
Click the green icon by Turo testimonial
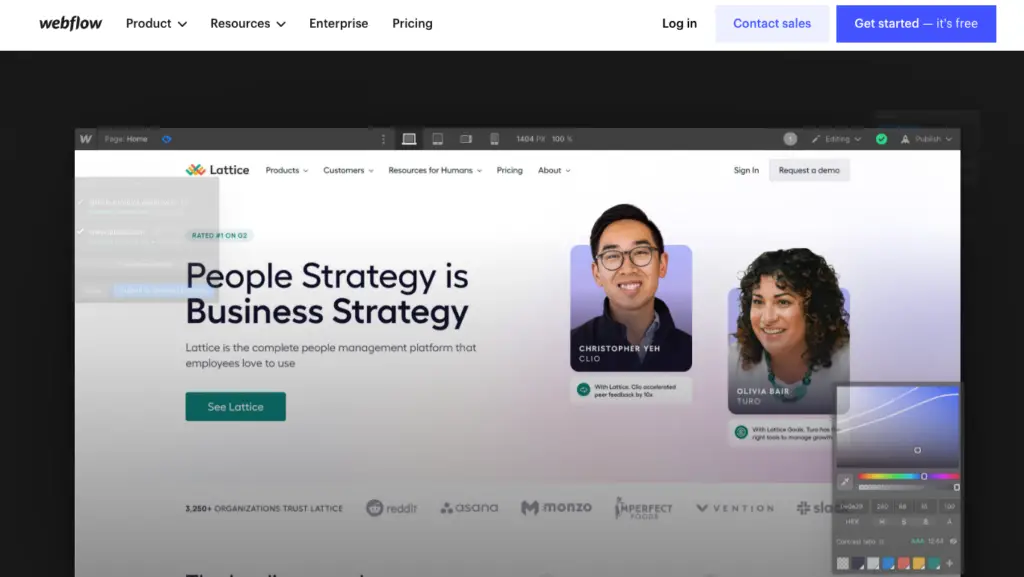[x=741, y=432]
